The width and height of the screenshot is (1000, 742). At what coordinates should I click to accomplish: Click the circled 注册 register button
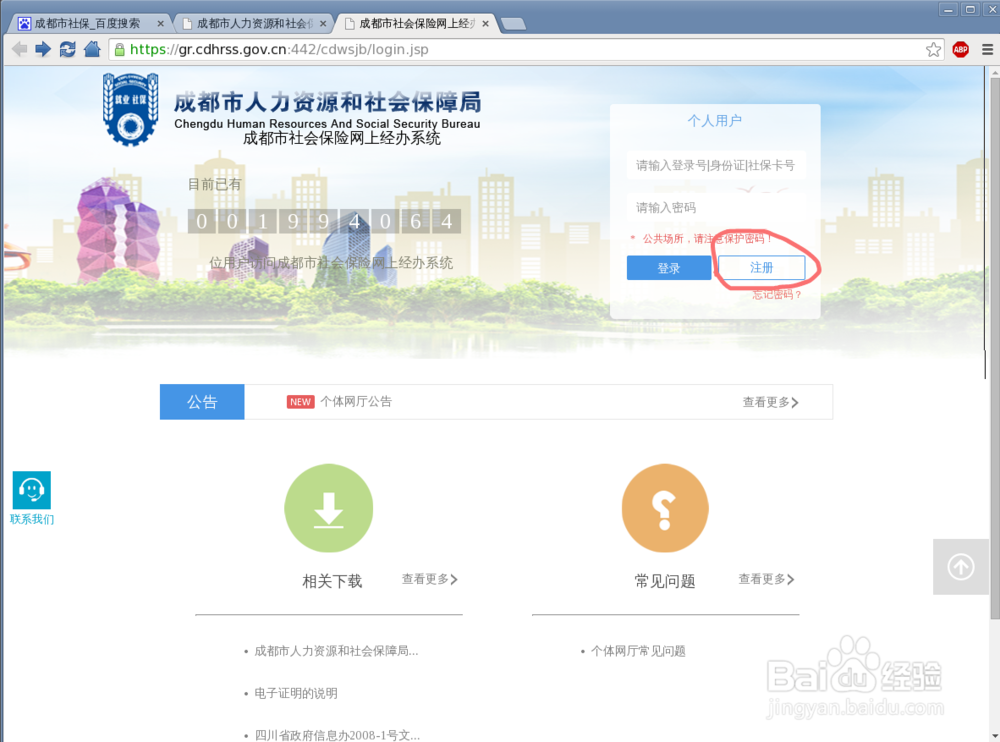pyautogui.click(x=761, y=267)
